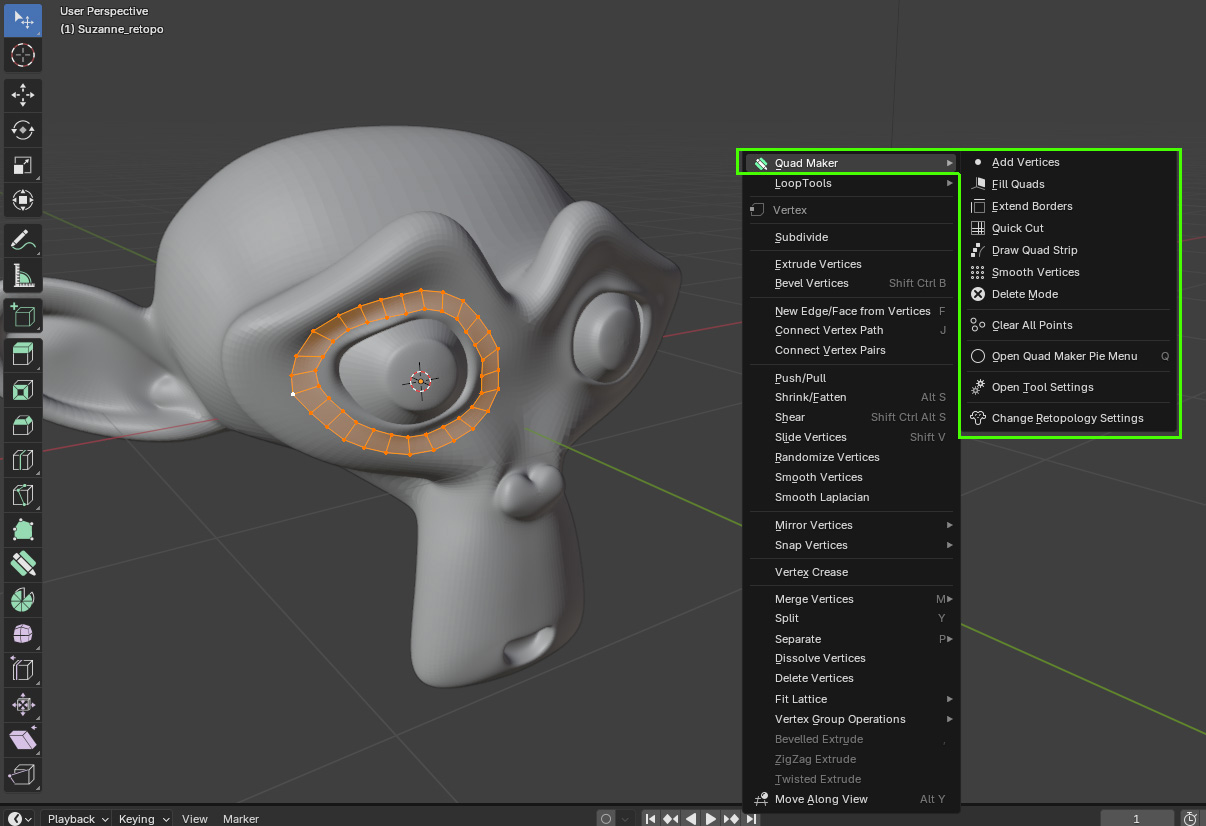Choose Extend Borders
Viewport: 1206px width, 826px height.
click(1069, 206)
